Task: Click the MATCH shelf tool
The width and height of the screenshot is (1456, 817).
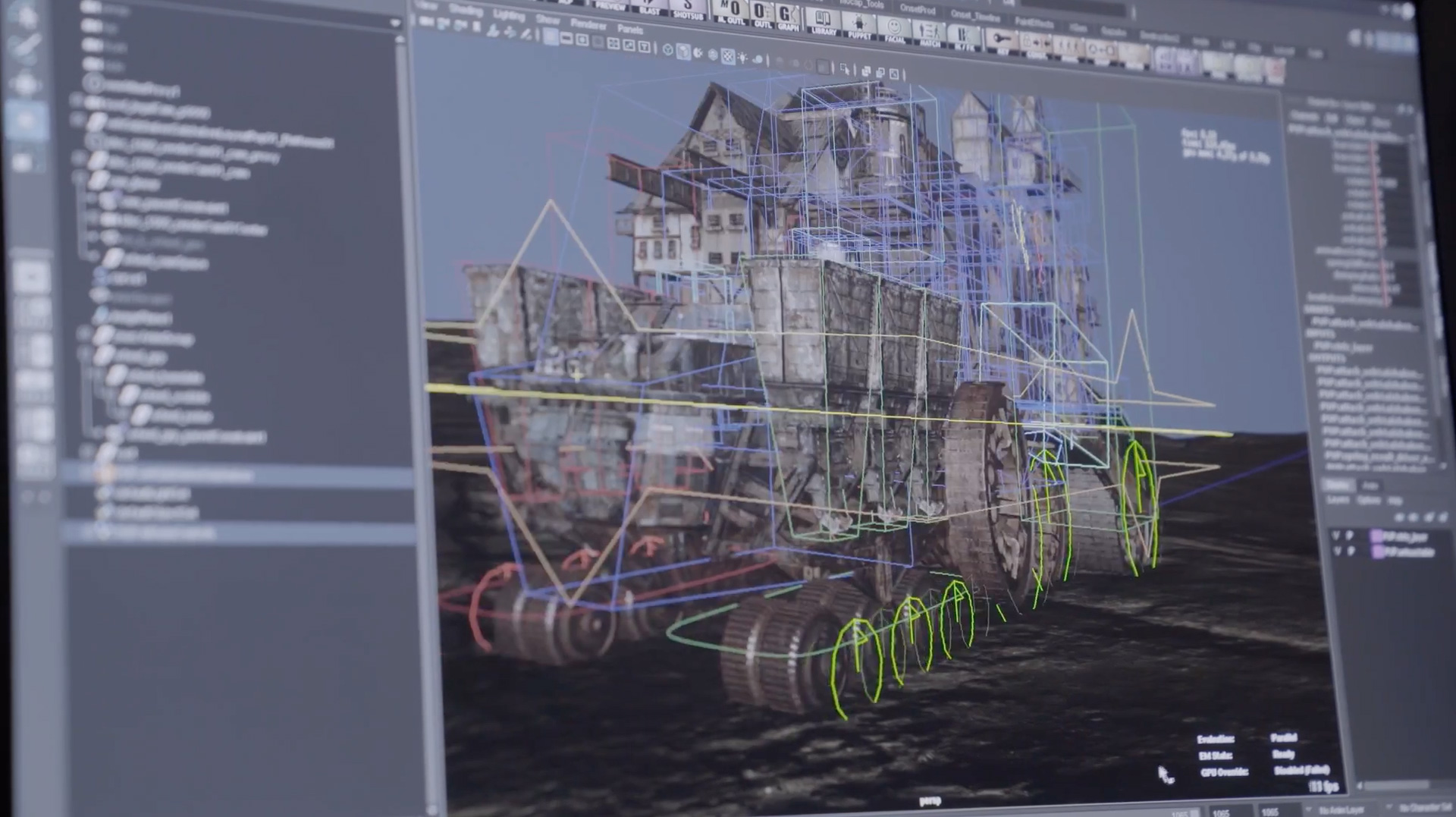Action: (930, 33)
